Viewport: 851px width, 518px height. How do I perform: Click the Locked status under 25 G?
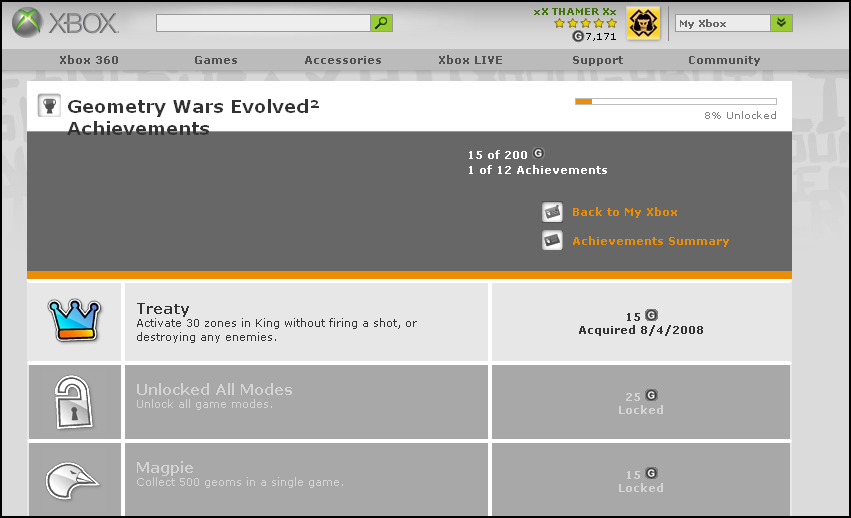tap(641, 410)
